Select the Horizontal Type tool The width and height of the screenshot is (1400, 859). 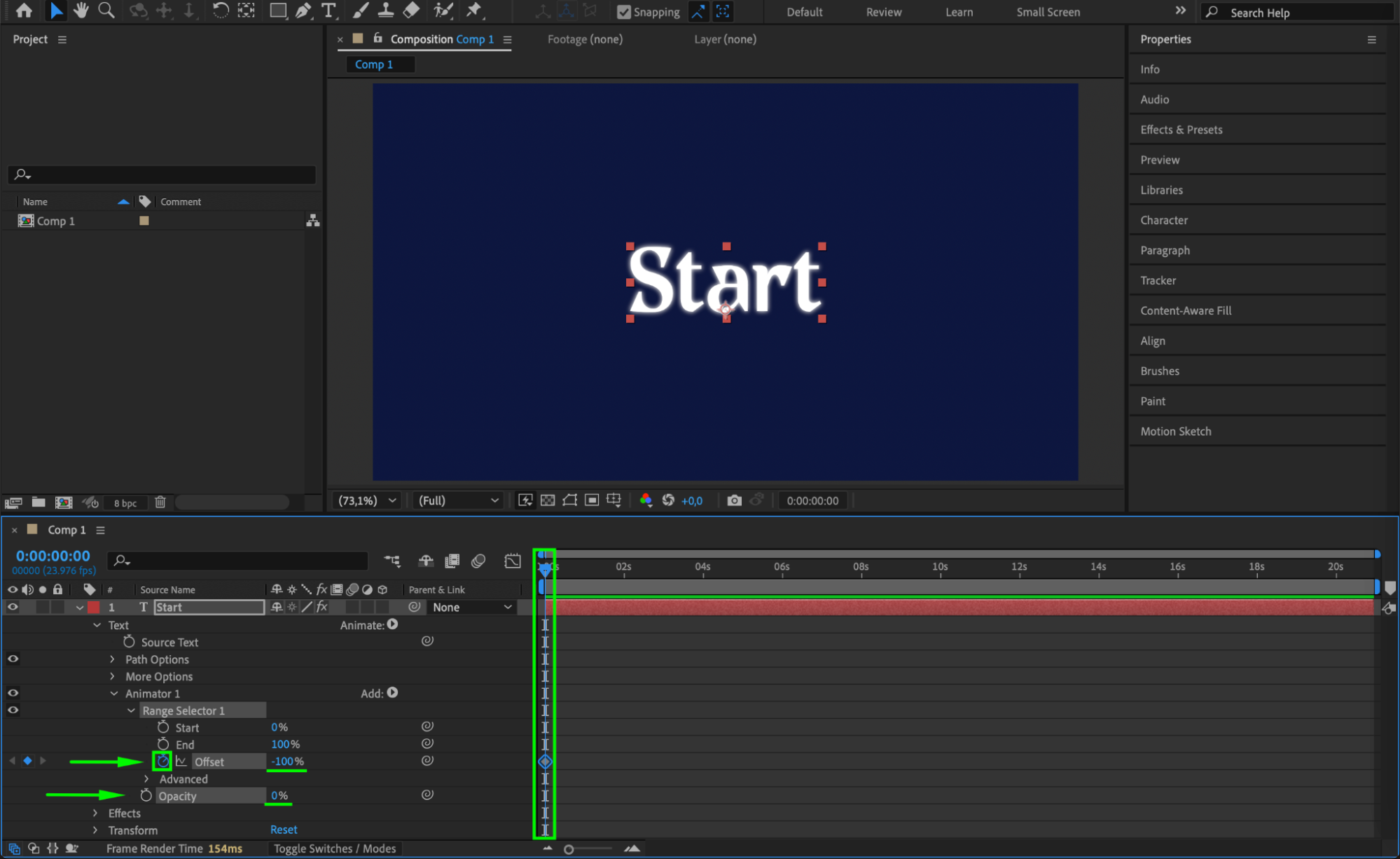pos(328,11)
